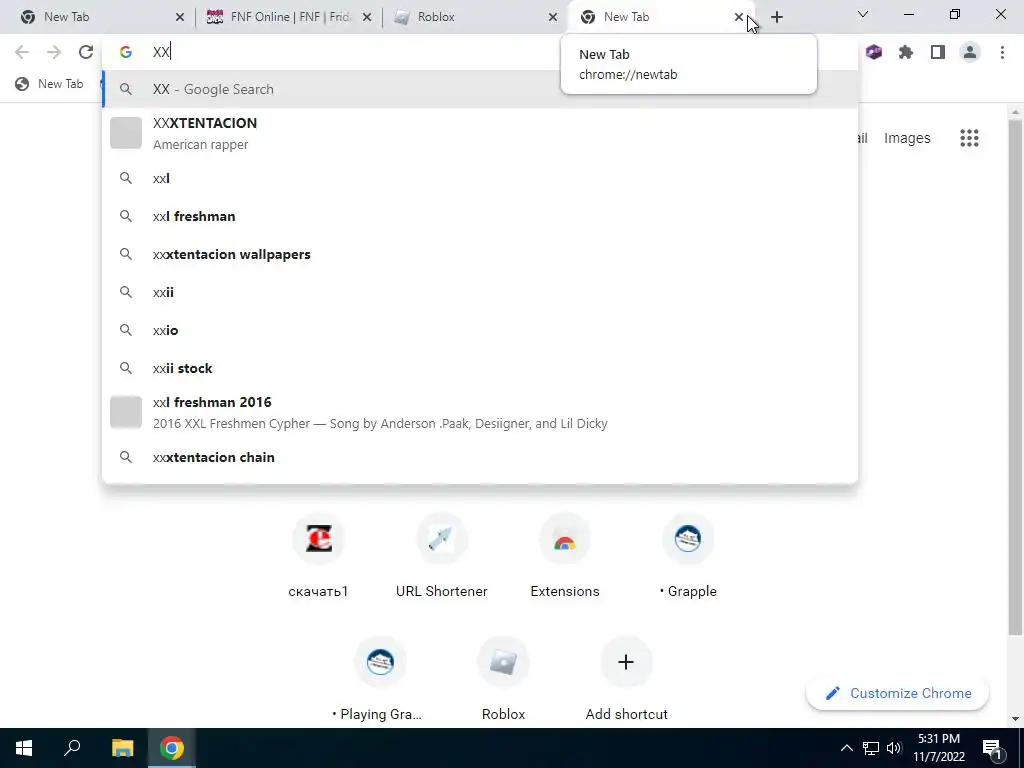Select the XXXTENTACION American rapper suggestion
Viewport: 1024px width, 768px height.
(480, 133)
